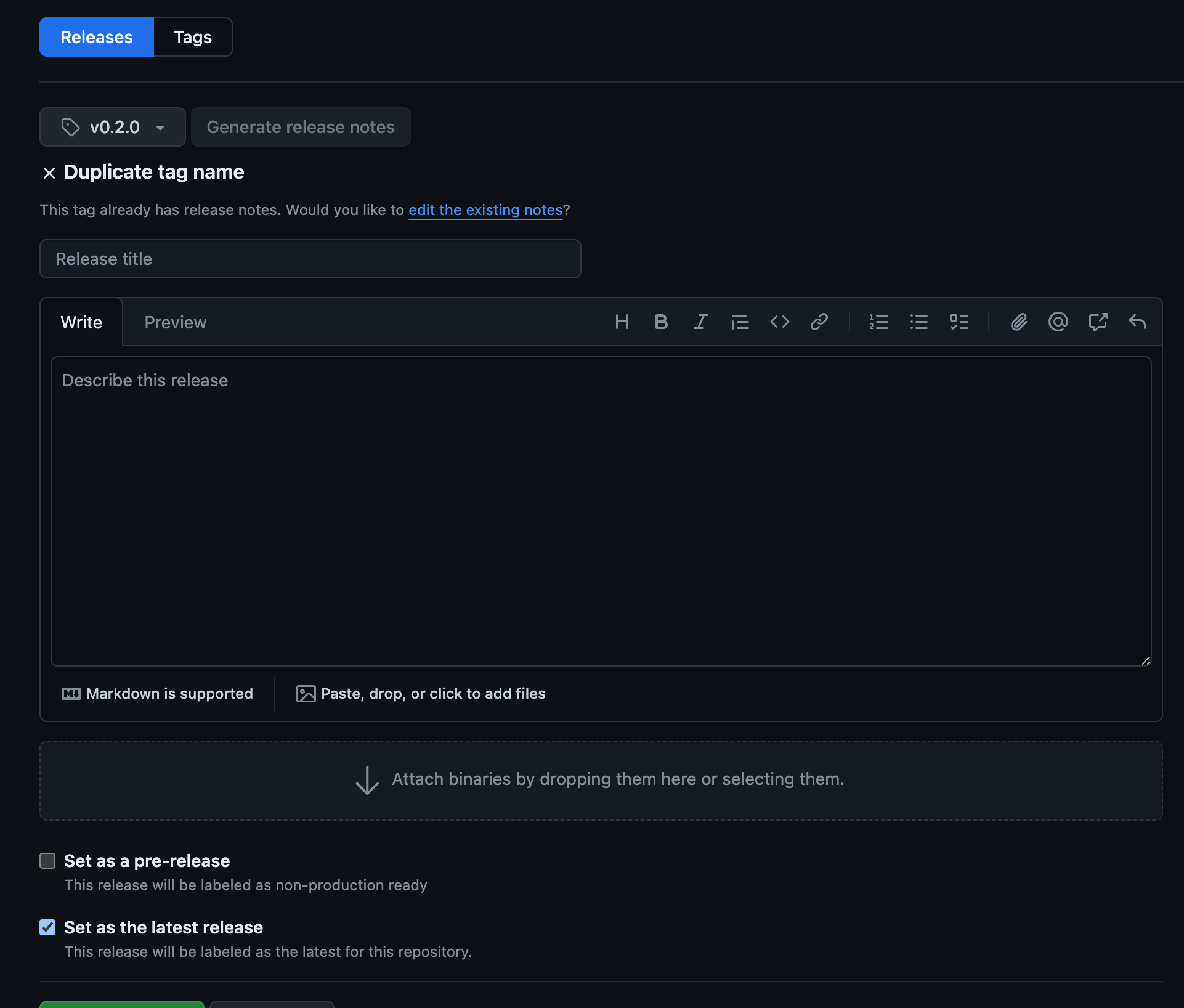1184x1008 pixels.
Task: Switch to the Preview tab
Action: coord(175,322)
